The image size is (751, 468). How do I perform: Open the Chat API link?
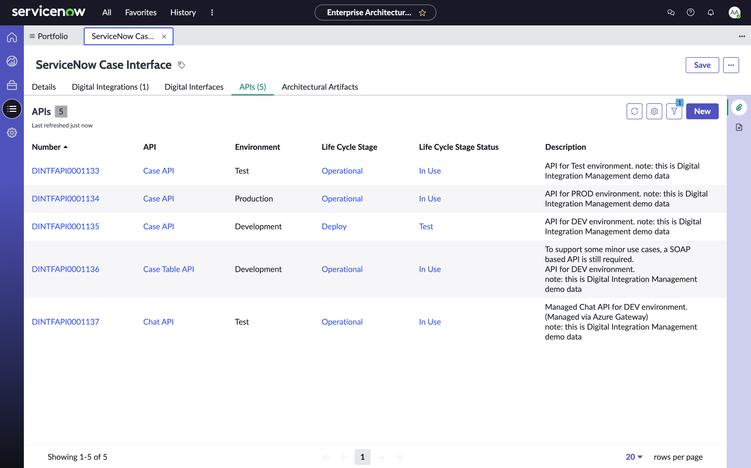[158, 322]
